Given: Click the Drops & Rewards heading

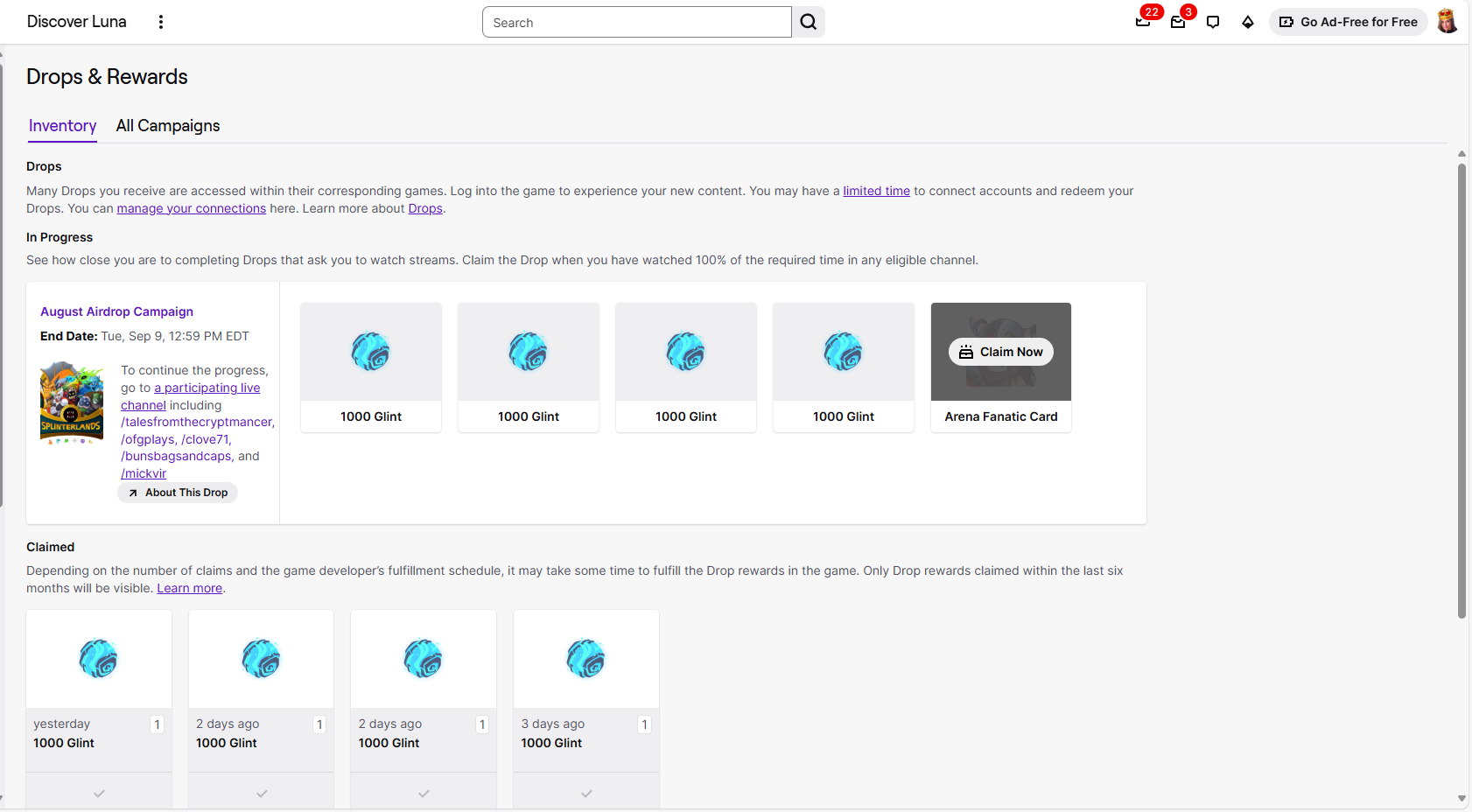Looking at the screenshot, I should 107,77.
